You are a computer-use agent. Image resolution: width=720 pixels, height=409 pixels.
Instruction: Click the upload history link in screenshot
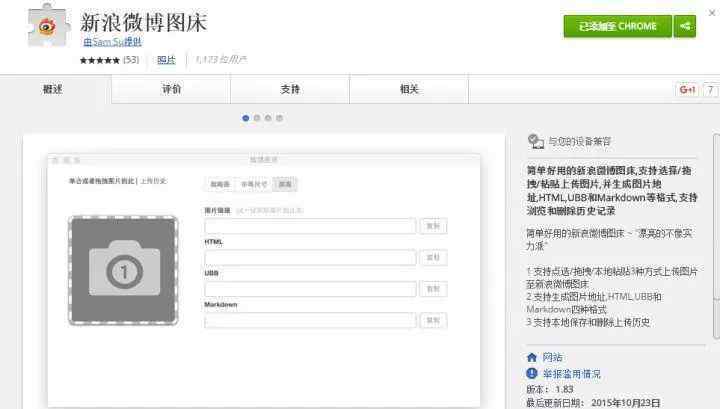tap(153, 181)
